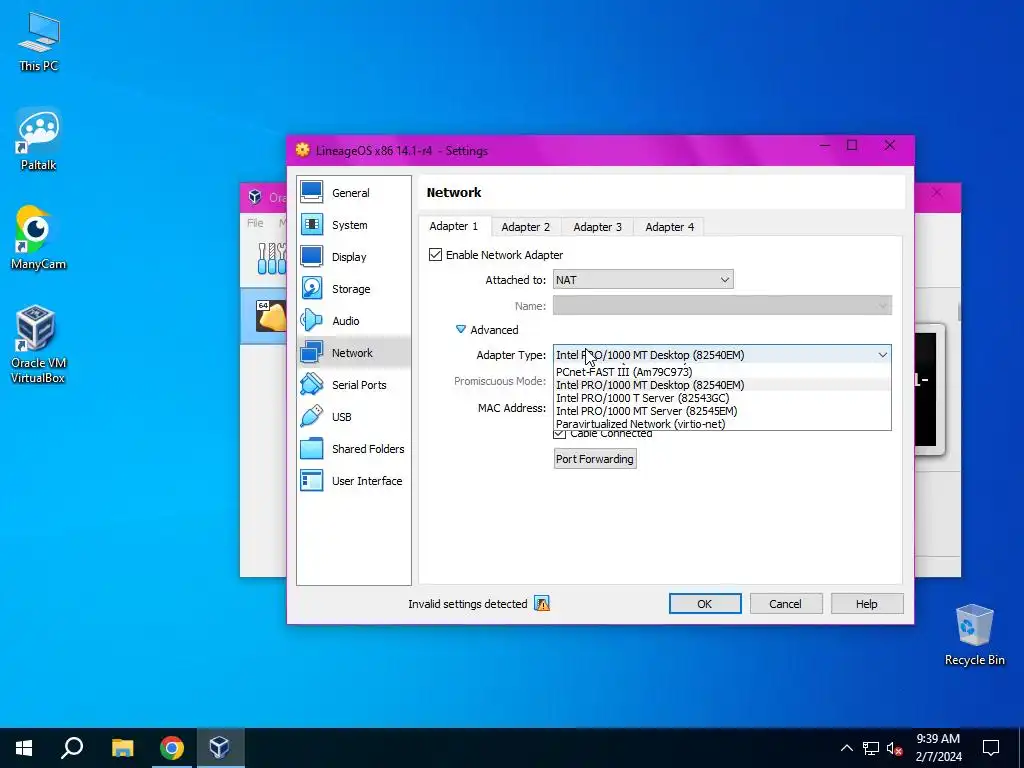Collapse the Advanced section triangle
Image resolution: width=1024 pixels, height=768 pixels.
460,330
